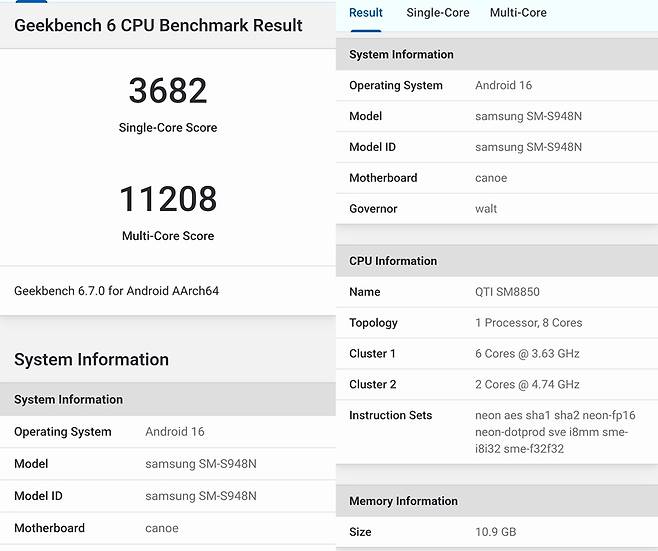This screenshot has width=658, height=551.
Task: Click the Multi-Core Score label
Action: click(168, 236)
